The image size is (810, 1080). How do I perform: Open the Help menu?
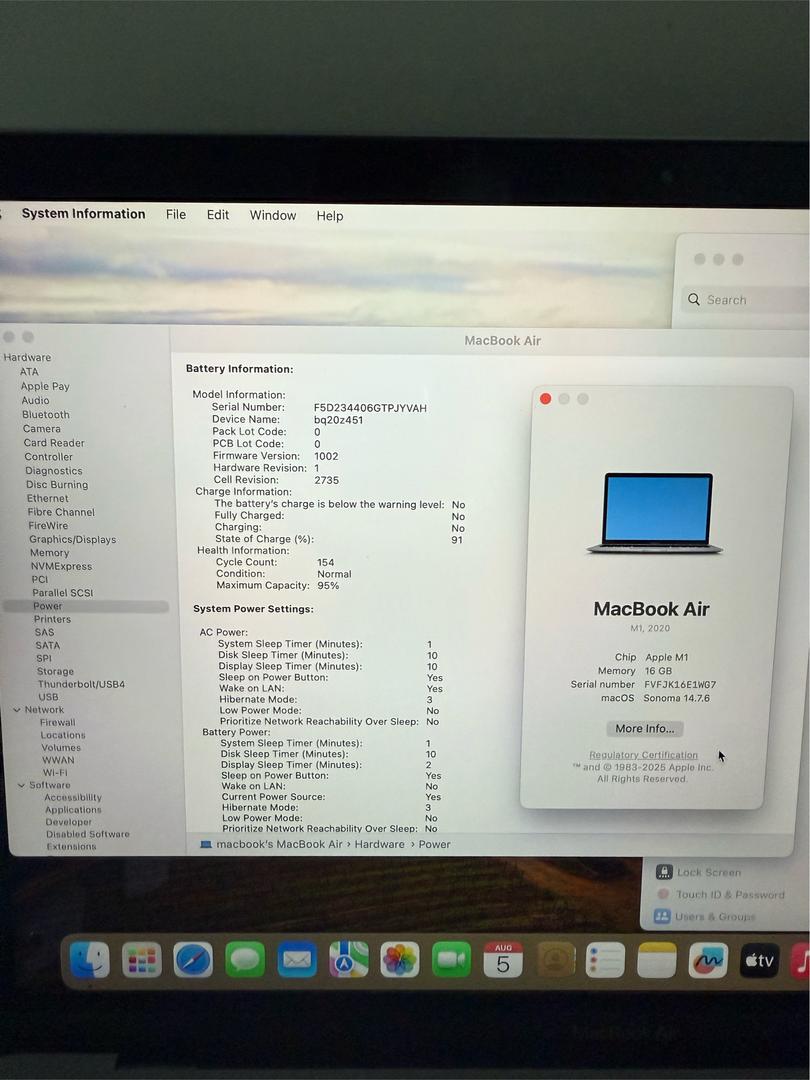pos(330,216)
